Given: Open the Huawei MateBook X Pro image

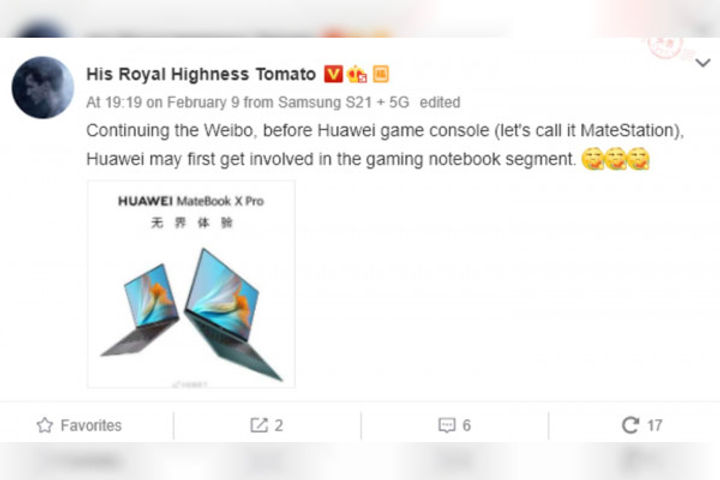Looking at the screenshot, I should [x=191, y=284].
